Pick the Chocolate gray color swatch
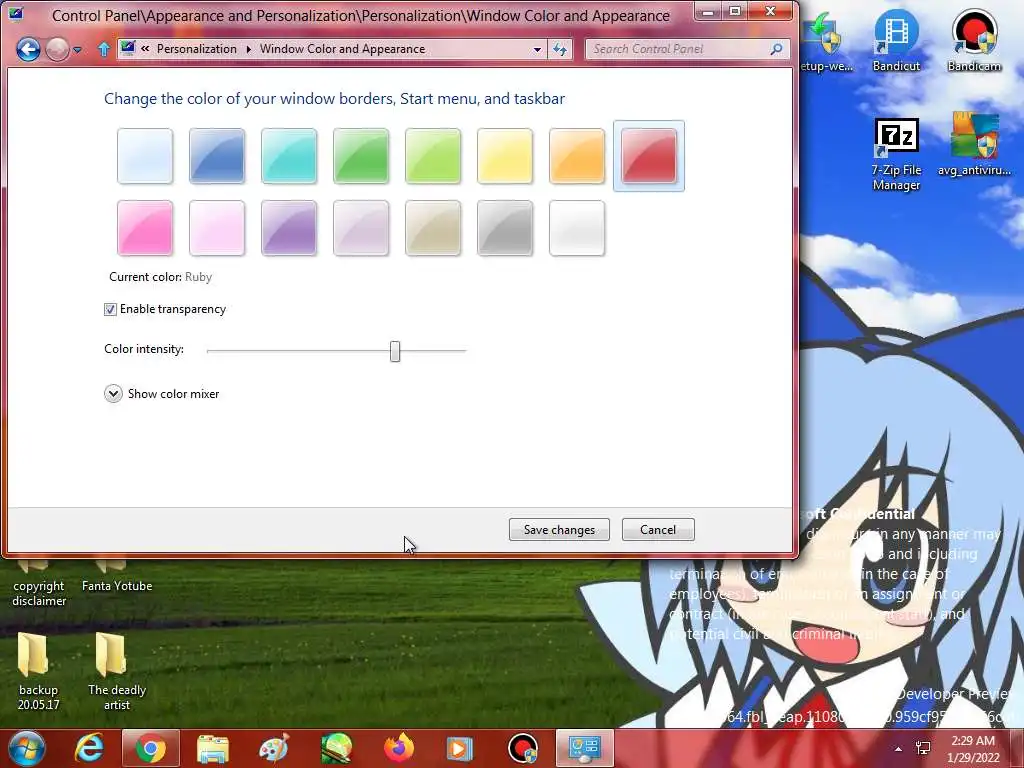1024x768 pixels. point(505,228)
